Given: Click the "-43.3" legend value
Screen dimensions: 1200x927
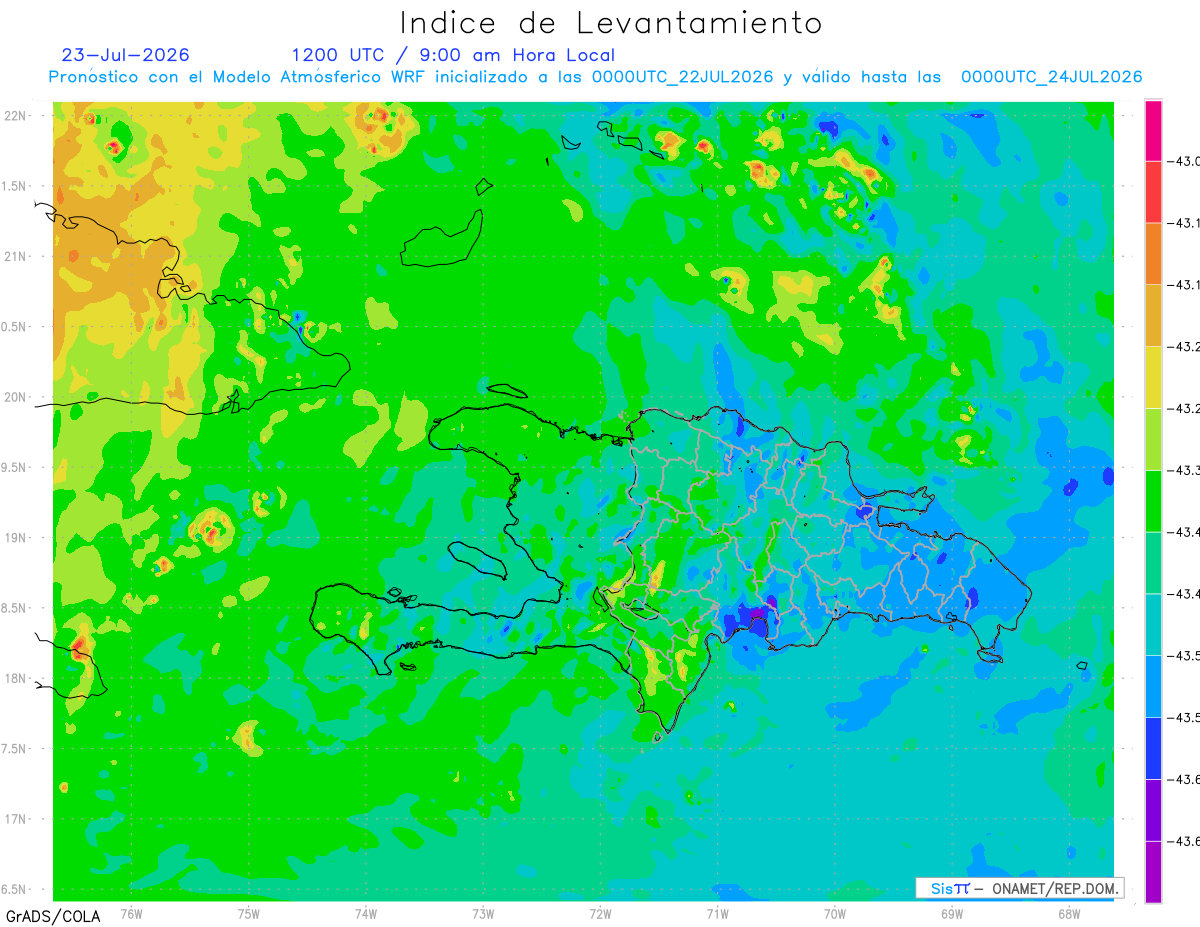Looking at the screenshot, I should (1186, 470).
